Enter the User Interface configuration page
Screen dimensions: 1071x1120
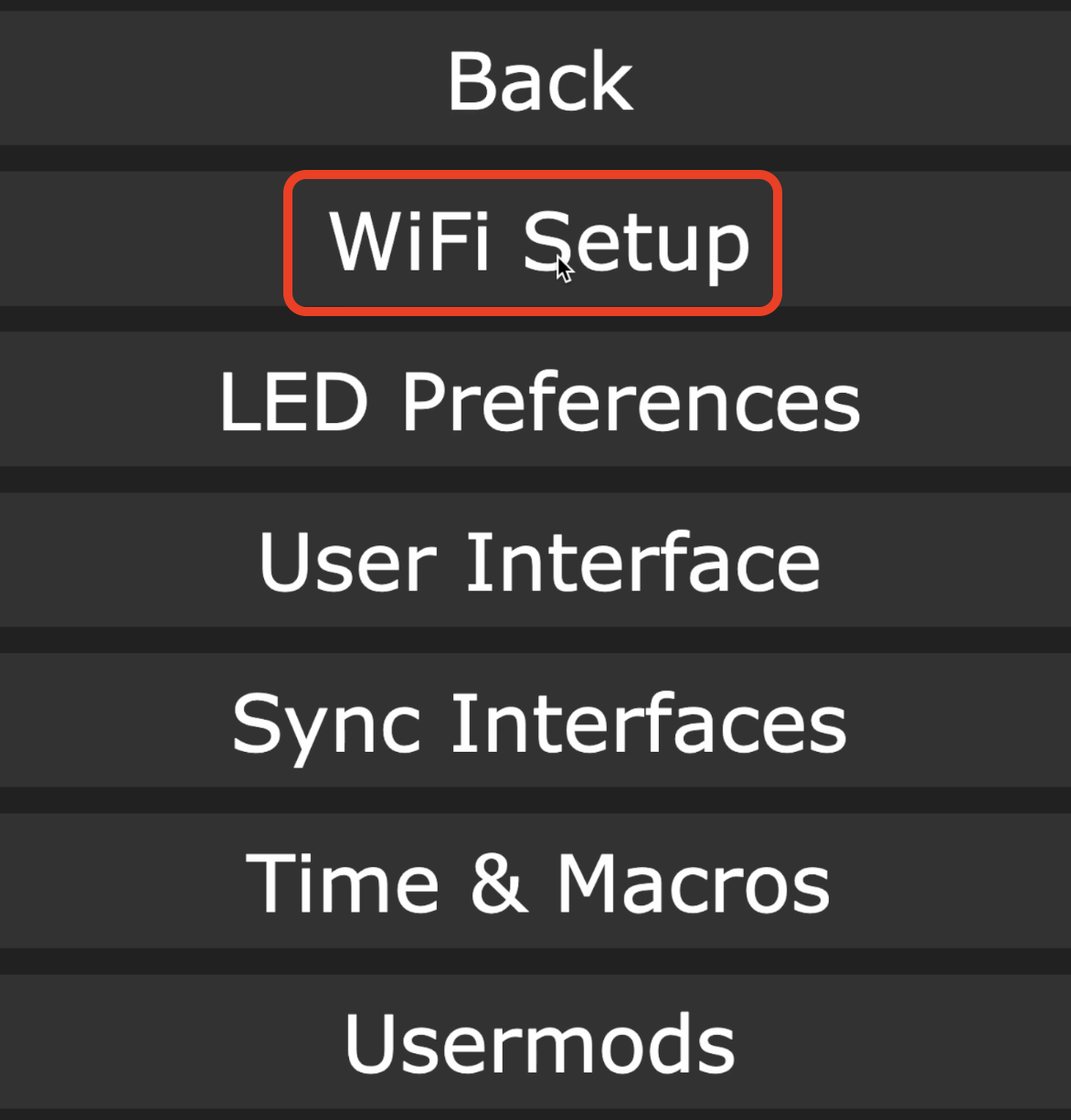539,562
